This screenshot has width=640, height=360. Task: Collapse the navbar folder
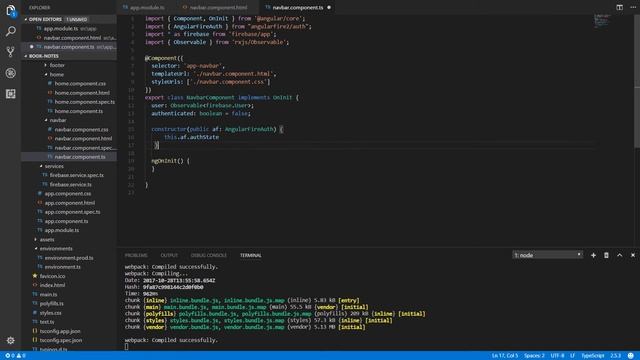(x=58, y=120)
